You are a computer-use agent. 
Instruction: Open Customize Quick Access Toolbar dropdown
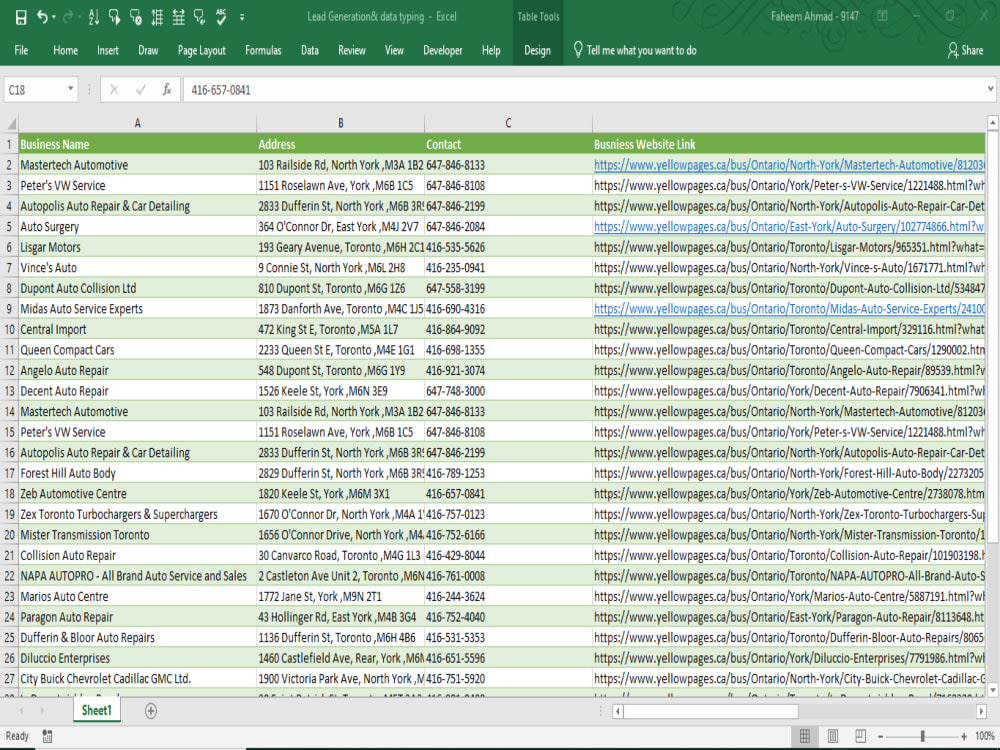242,17
